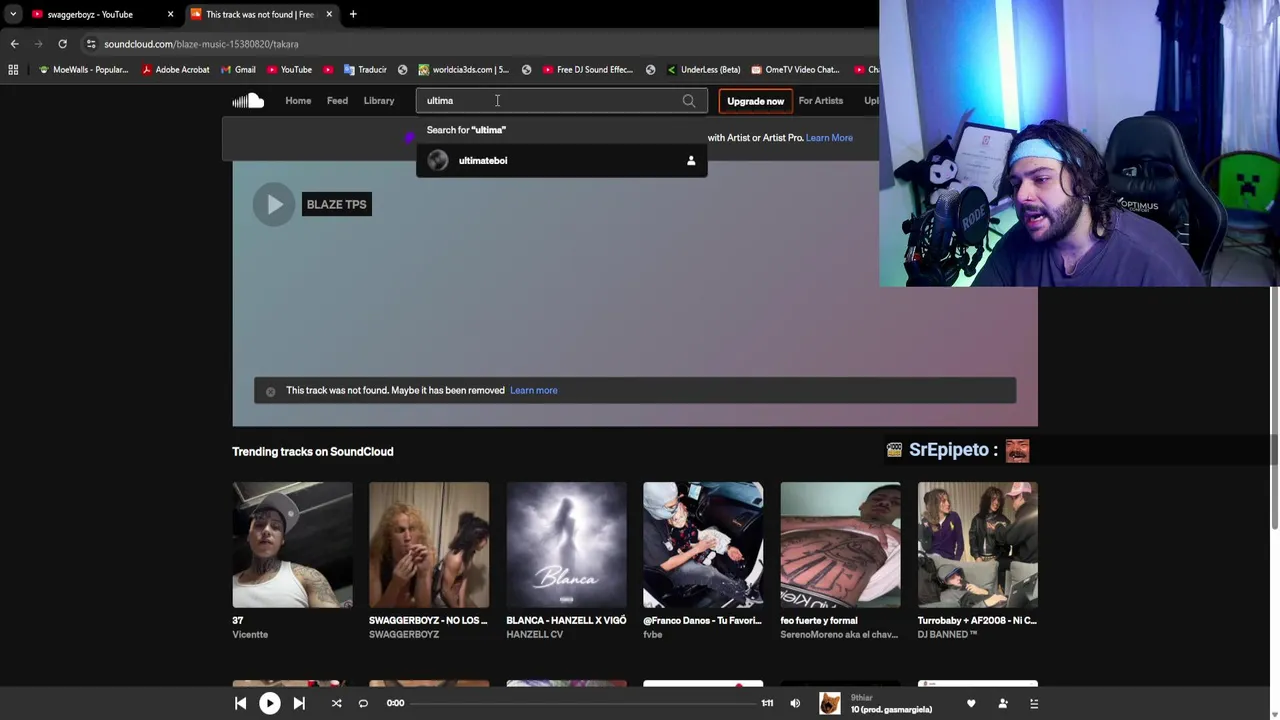
Task: Open Adobe Acrobat bookmark
Action: tap(175, 70)
